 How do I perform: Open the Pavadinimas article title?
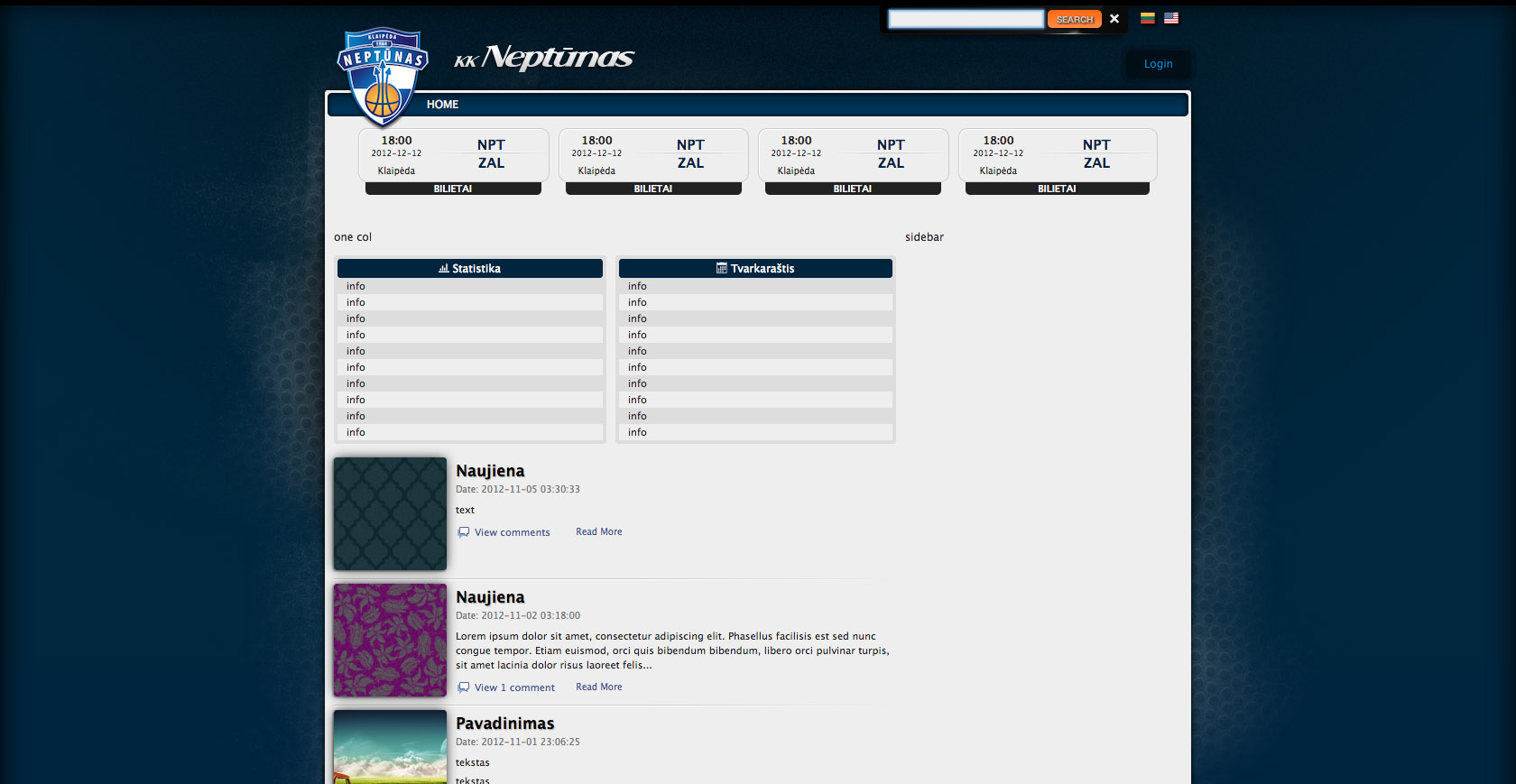(504, 724)
